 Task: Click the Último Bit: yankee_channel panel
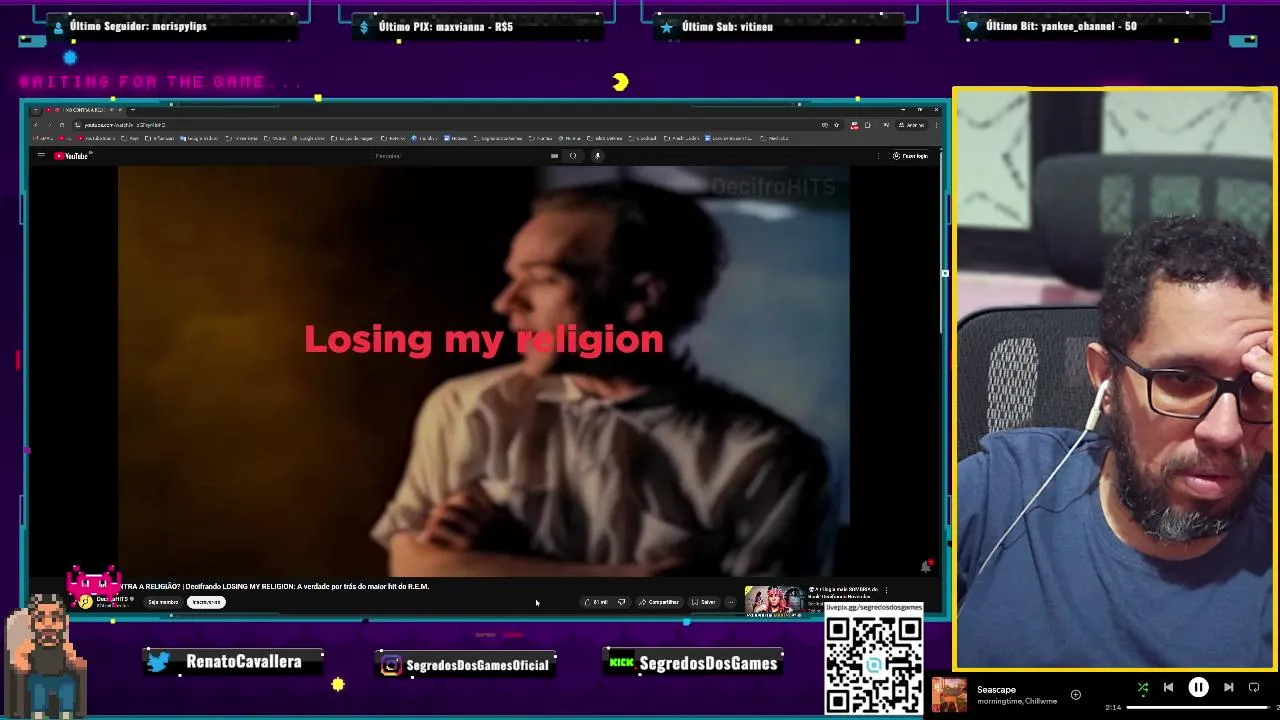(x=1087, y=27)
